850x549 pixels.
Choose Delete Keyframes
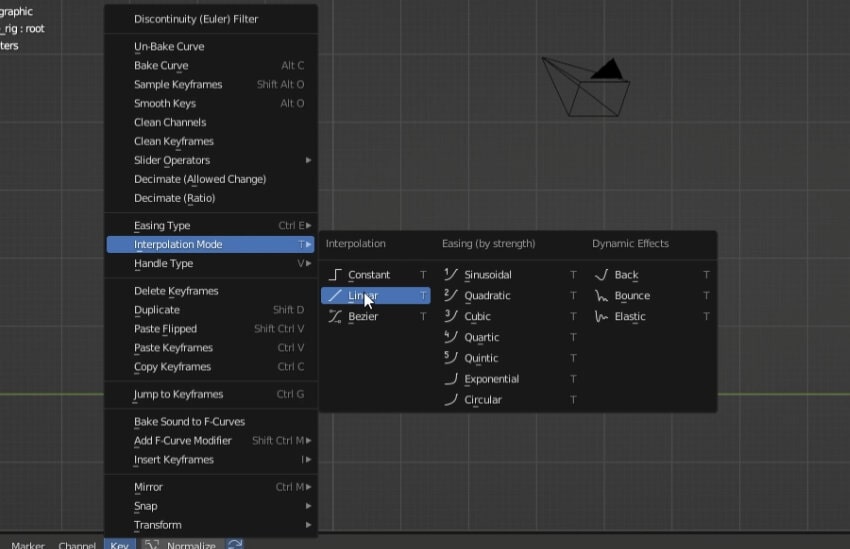click(x=211, y=291)
